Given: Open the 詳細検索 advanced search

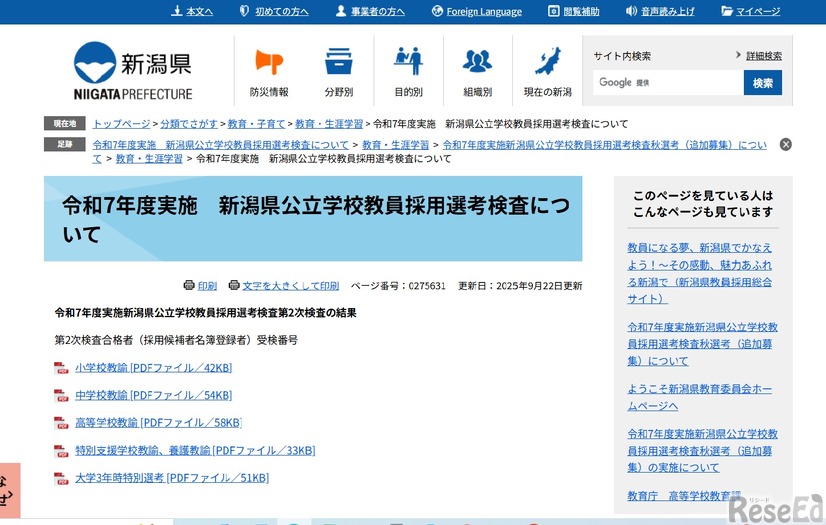Looking at the screenshot, I should [x=764, y=56].
